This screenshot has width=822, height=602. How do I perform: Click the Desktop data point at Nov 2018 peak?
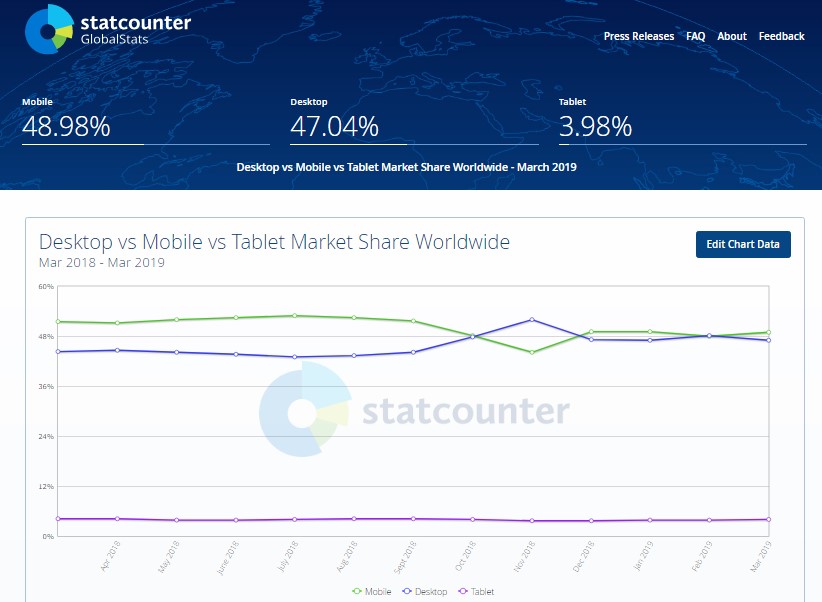pos(532,319)
